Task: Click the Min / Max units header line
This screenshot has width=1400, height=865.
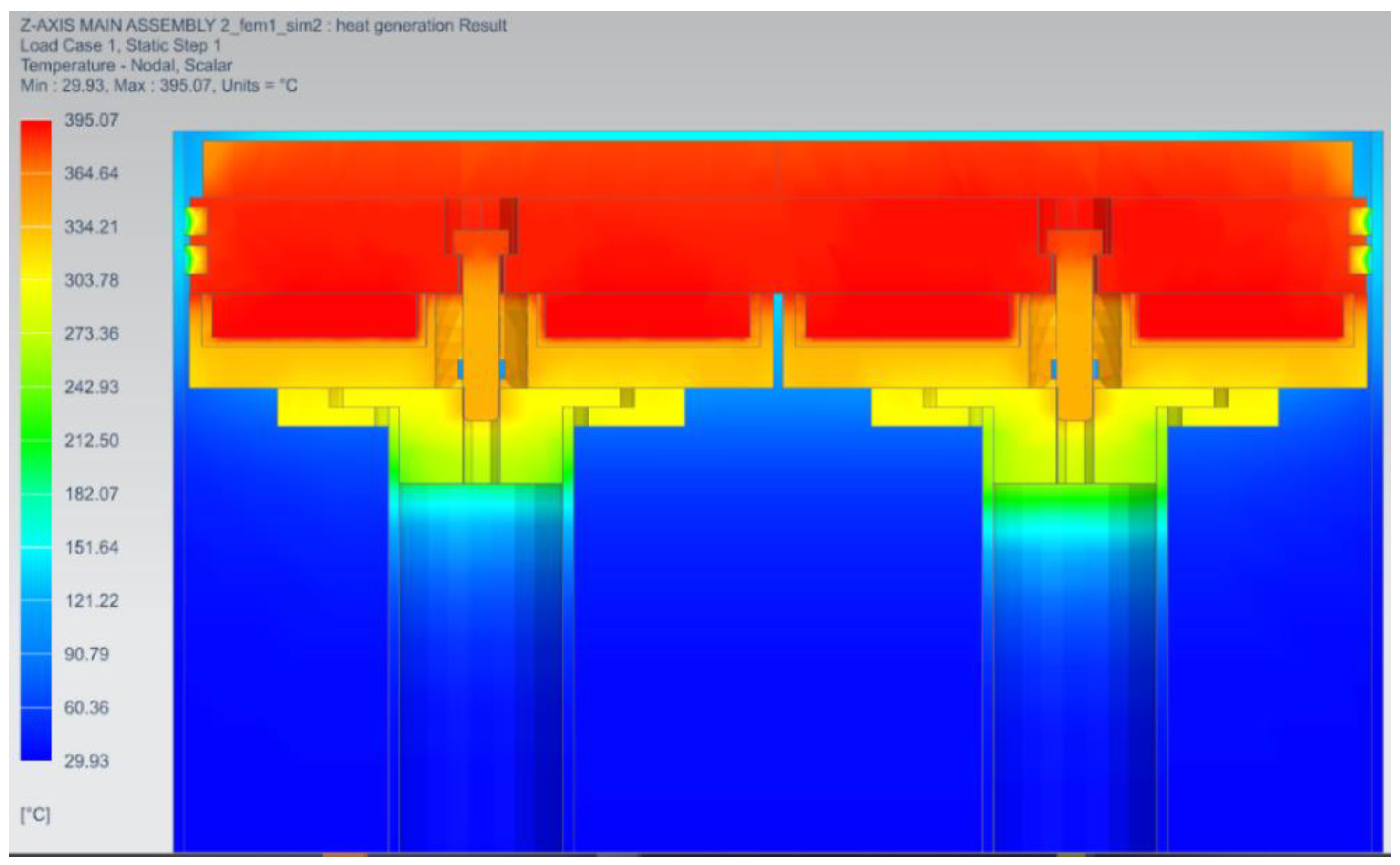Action: pyautogui.click(x=159, y=86)
